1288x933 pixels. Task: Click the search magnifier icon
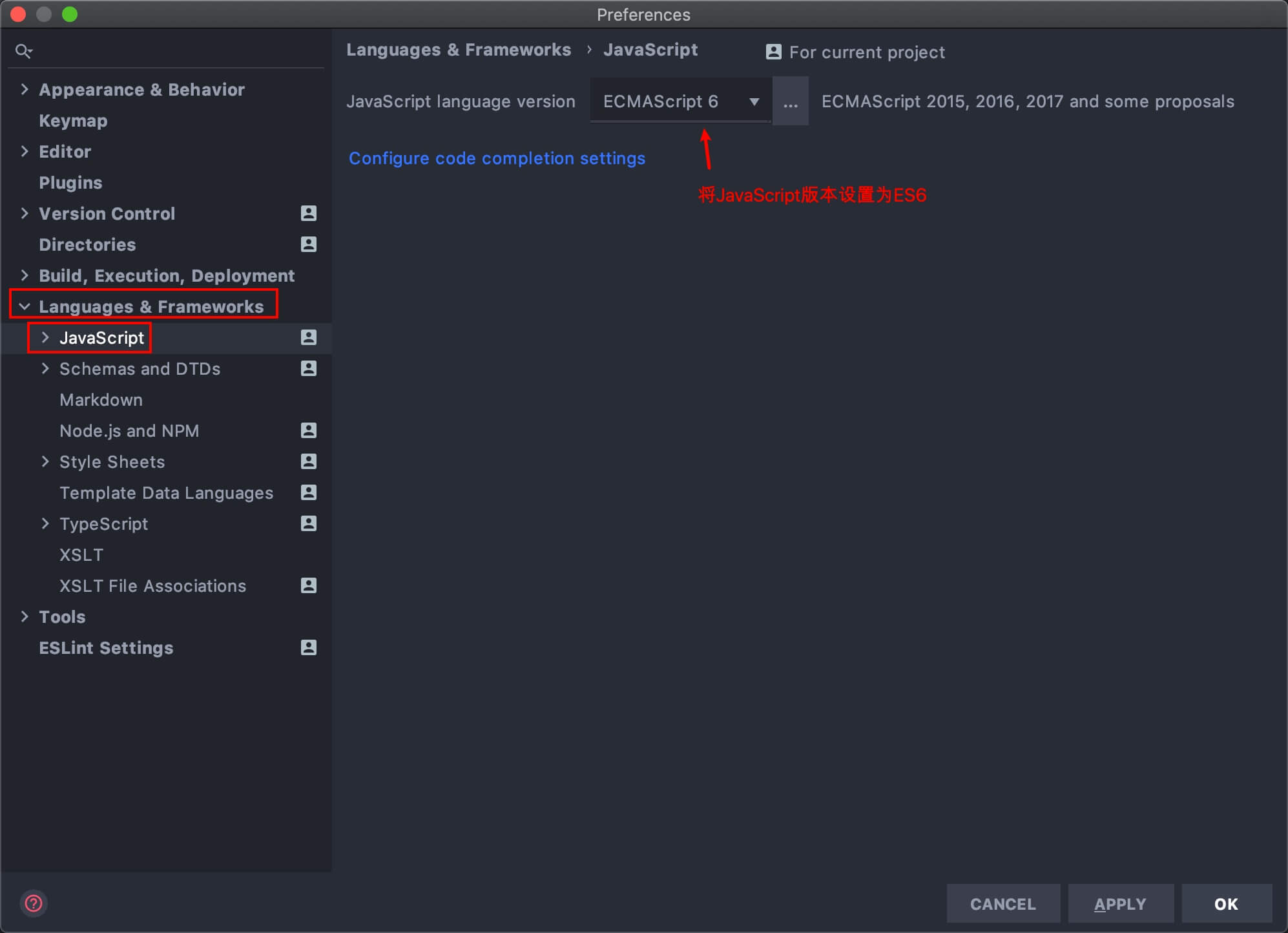[23, 51]
